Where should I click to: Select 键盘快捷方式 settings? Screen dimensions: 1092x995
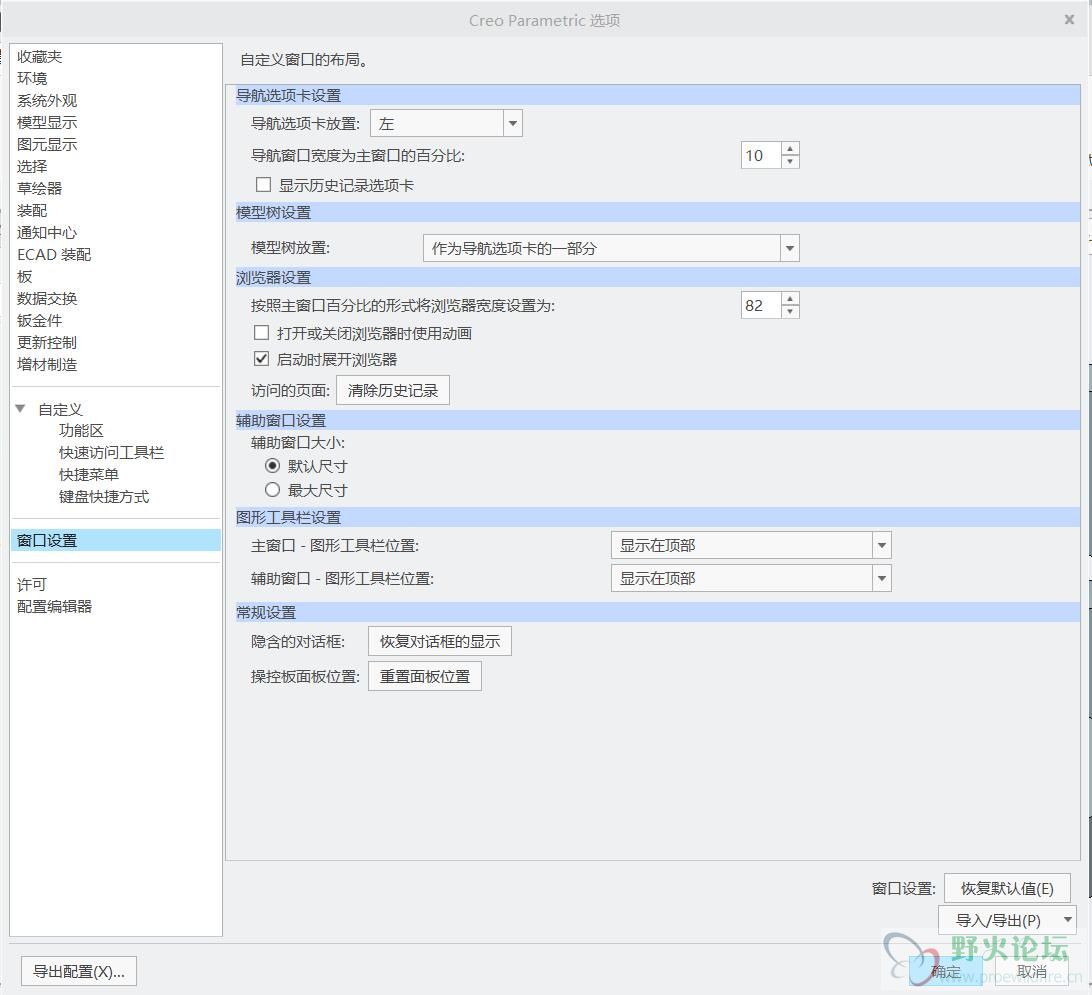tap(104, 497)
